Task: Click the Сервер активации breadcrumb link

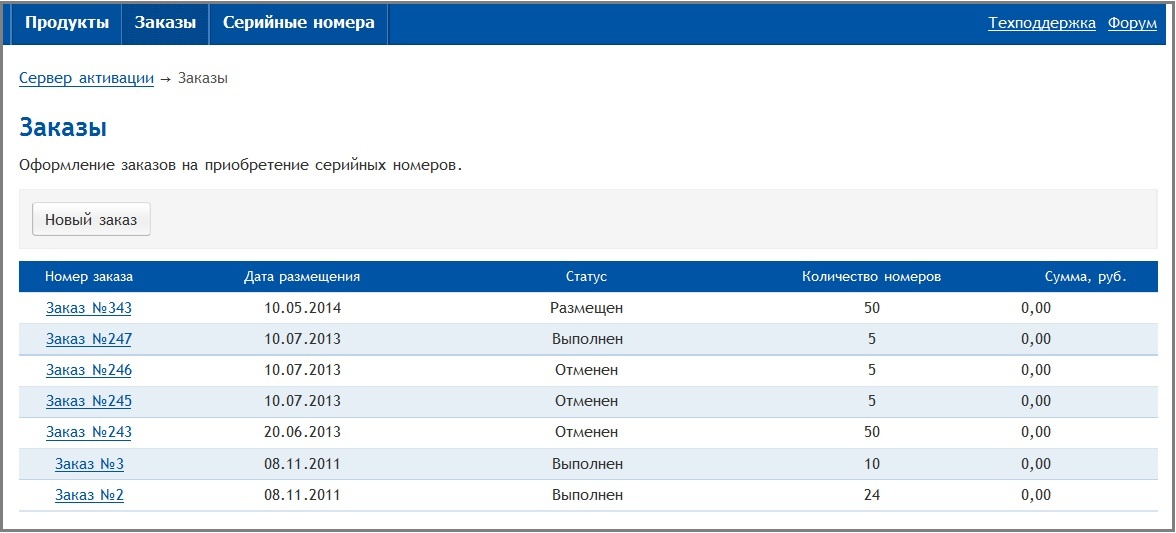Action: pyautogui.click(x=87, y=78)
